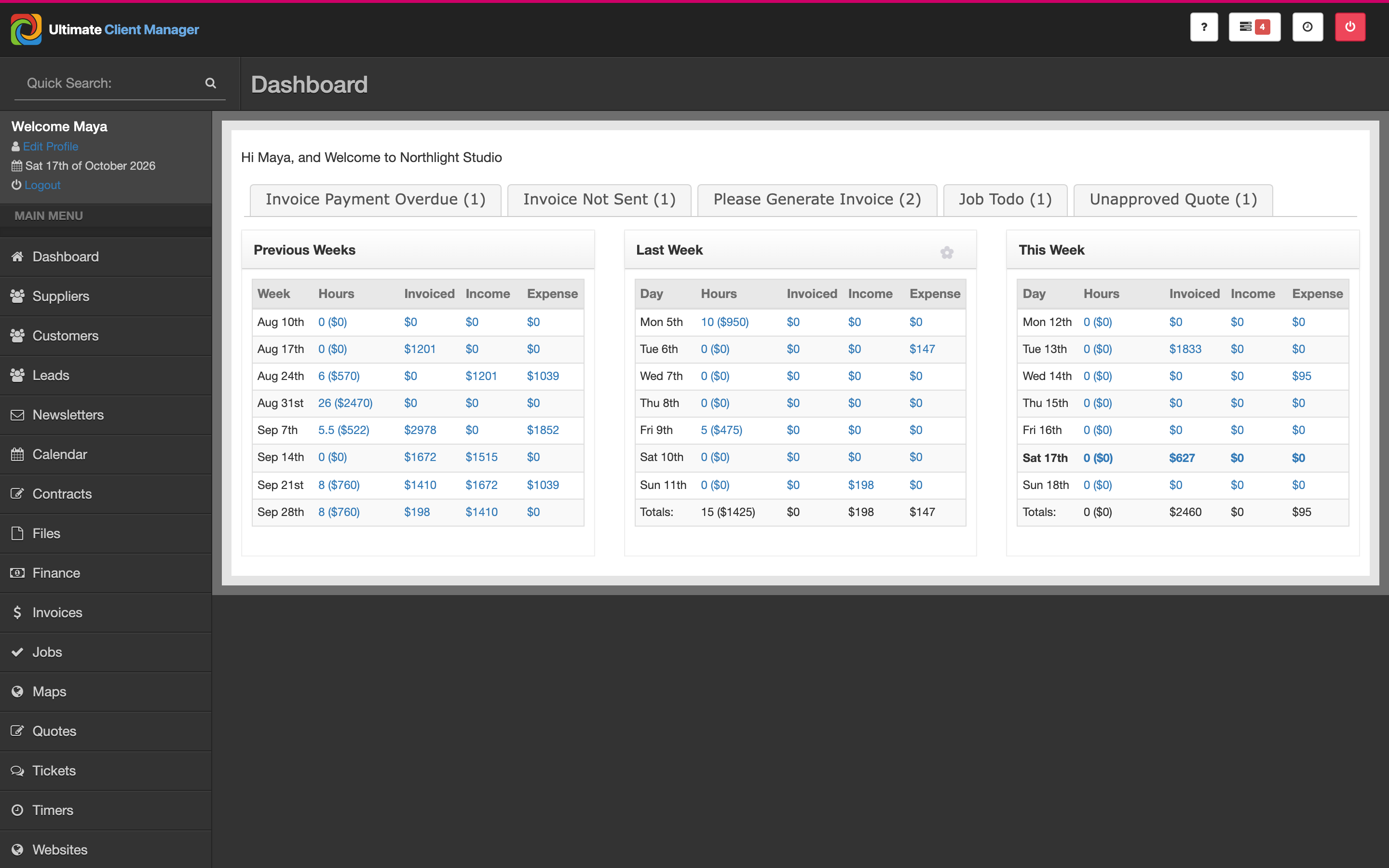
Task: Click the $2978 invoiced link for Sep 7th
Action: click(420, 430)
